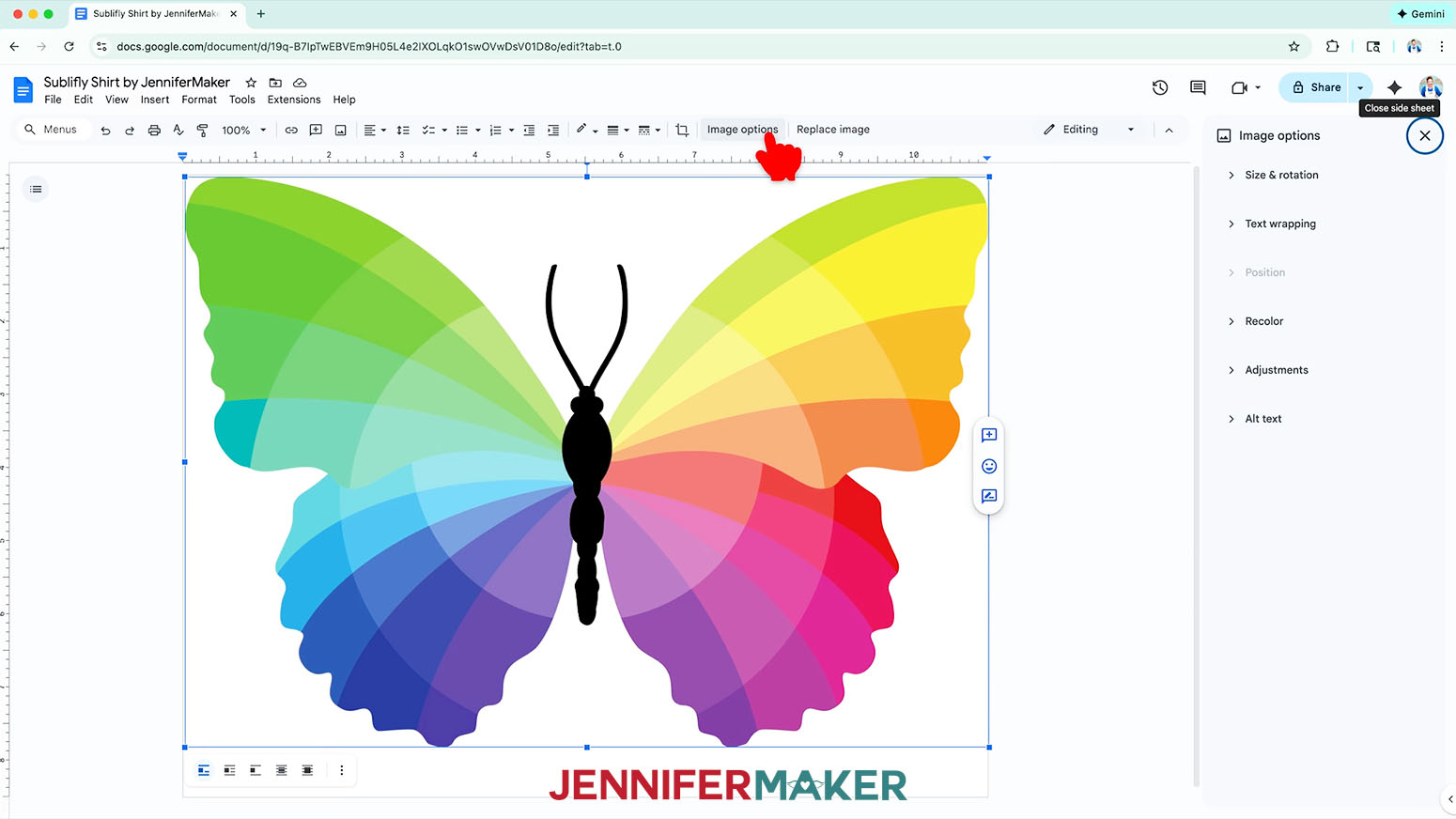Click the Print icon
The width and height of the screenshot is (1456, 819).
pyautogui.click(x=154, y=131)
